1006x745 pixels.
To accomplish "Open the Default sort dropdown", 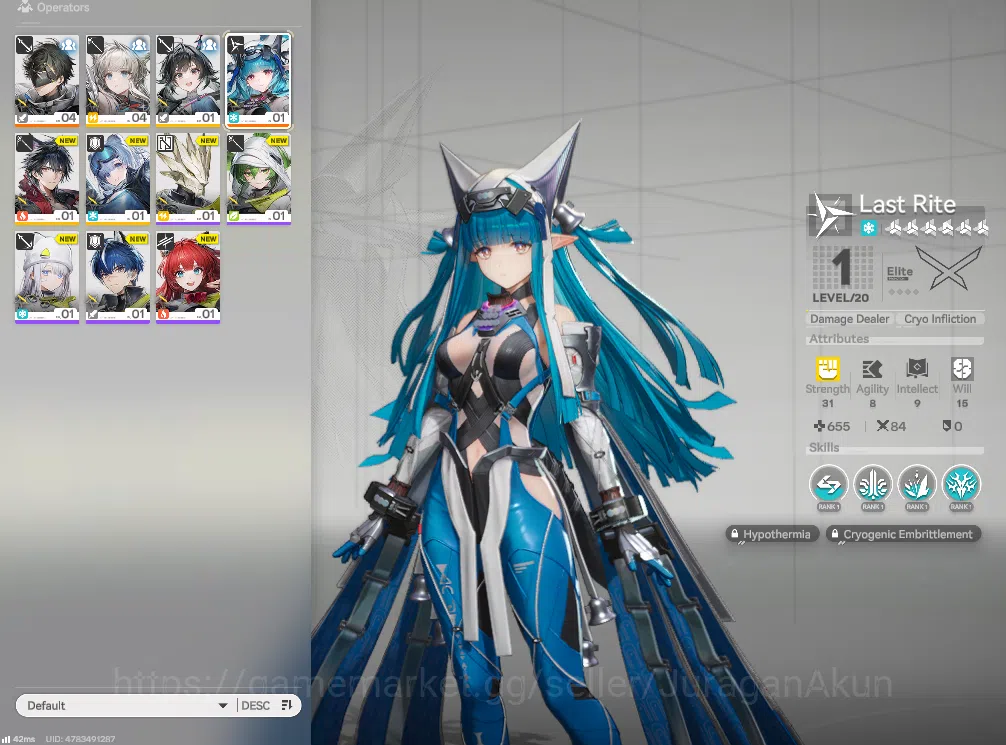I will coord(126,705).
